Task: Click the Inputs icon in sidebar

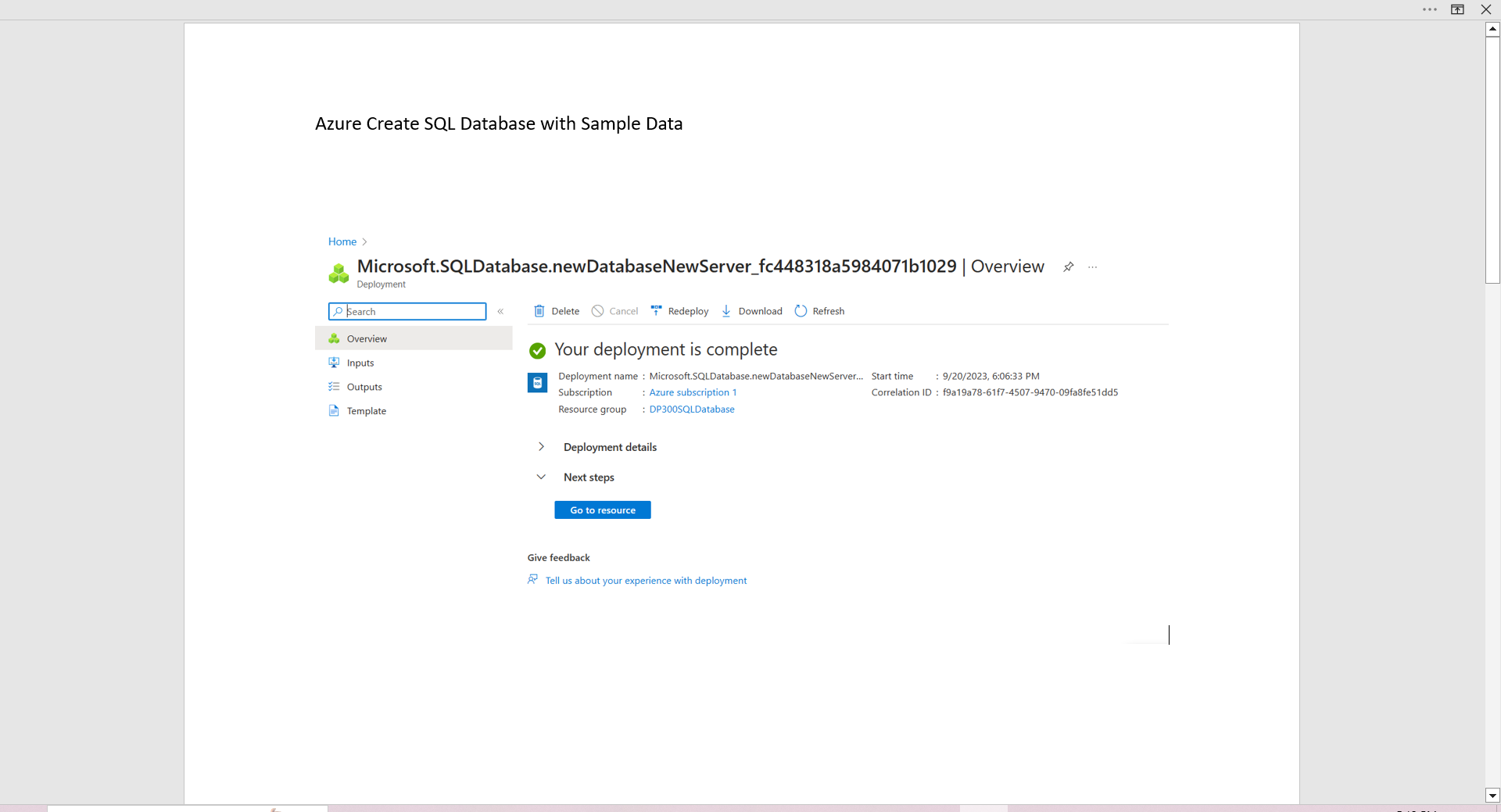Action: click(334, 363)
